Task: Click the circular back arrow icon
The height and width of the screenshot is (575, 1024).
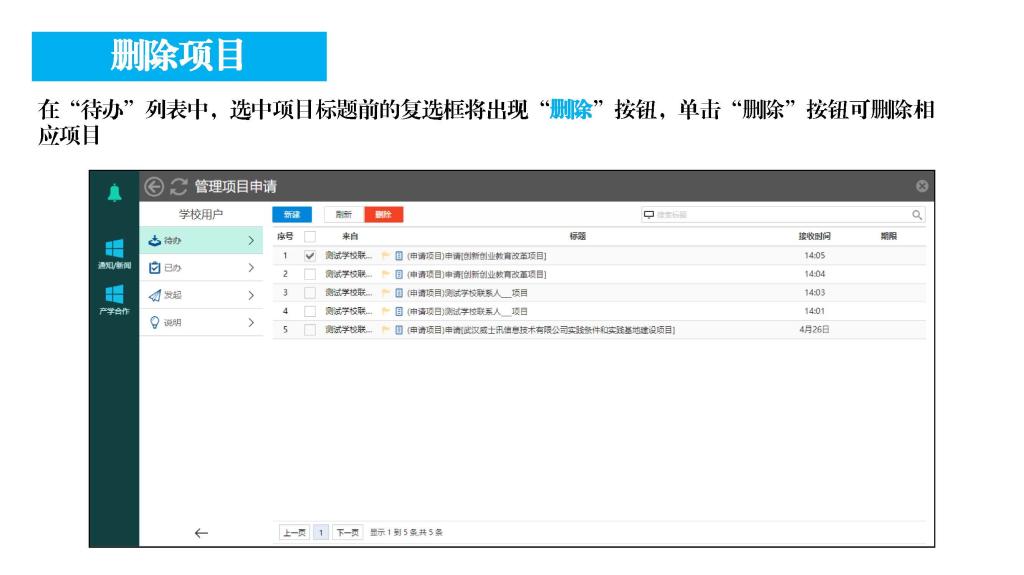Action: 154,186
